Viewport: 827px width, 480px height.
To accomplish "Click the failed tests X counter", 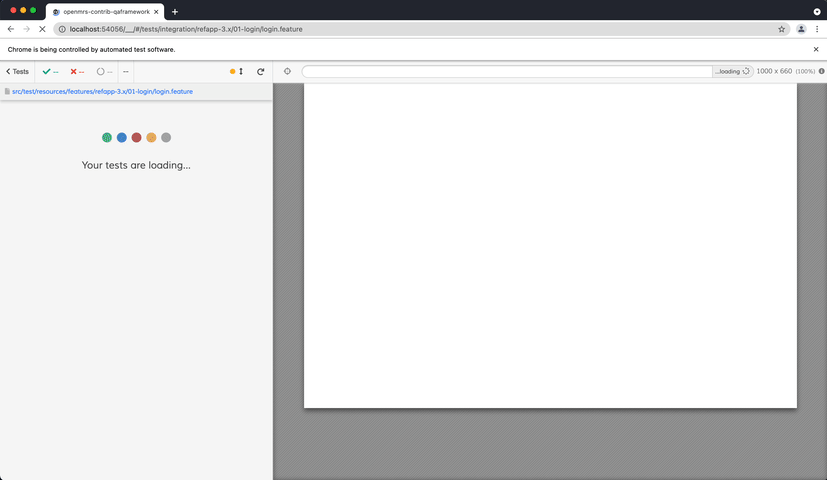I will (x=77, y=71).
